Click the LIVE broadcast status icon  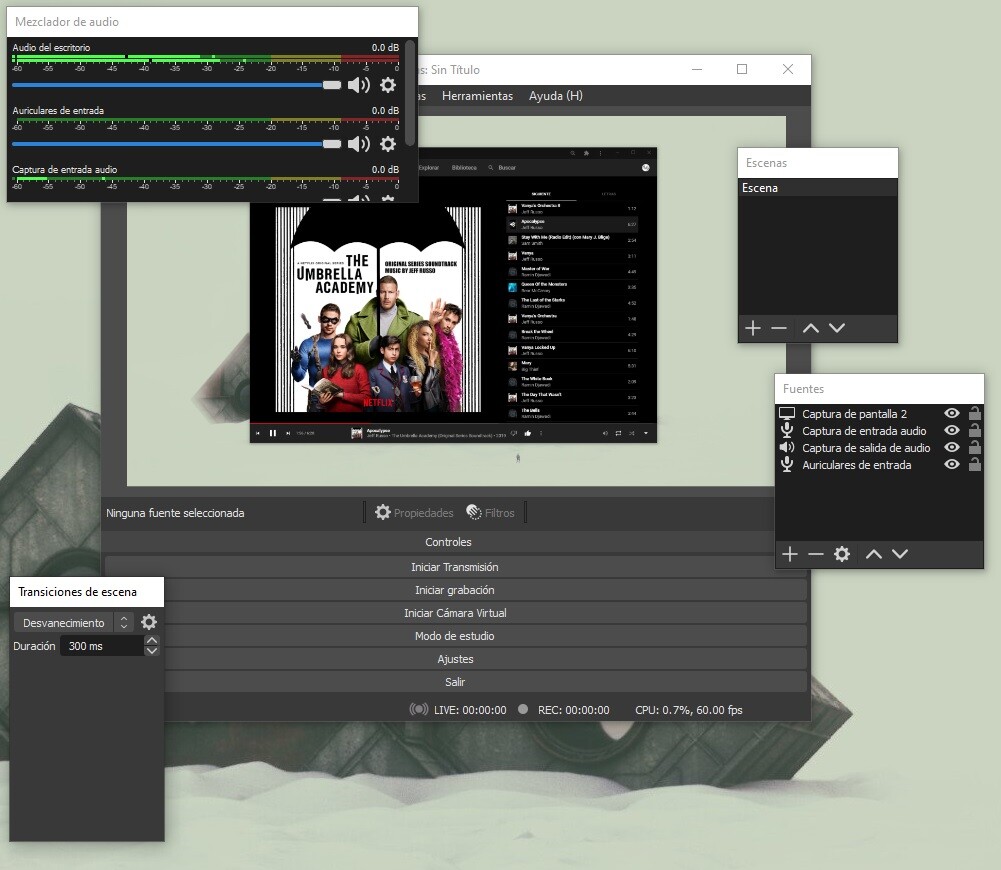(419, 709)
